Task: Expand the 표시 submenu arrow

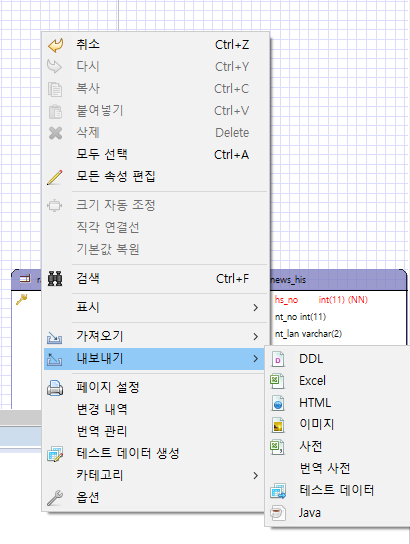Action: tap(256, 308)
